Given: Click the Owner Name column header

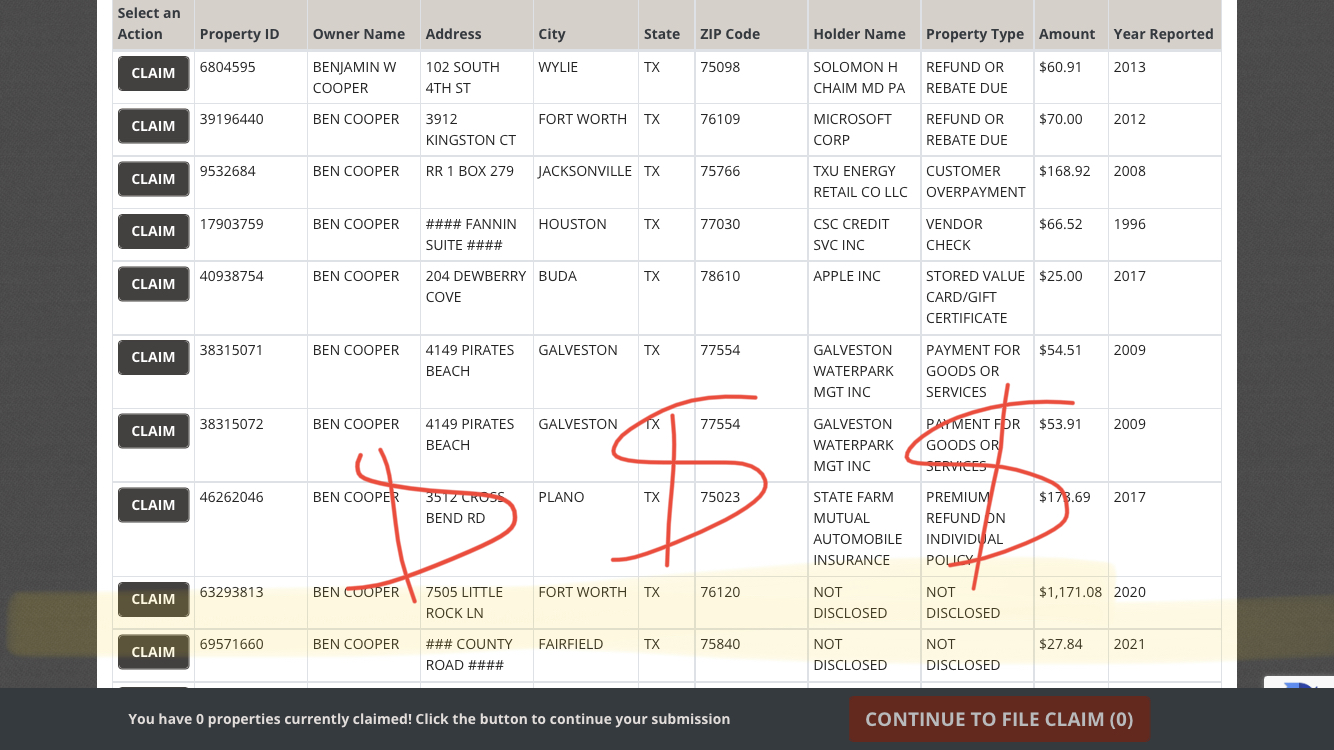Looking at the screenshot, I should [359, 34].
